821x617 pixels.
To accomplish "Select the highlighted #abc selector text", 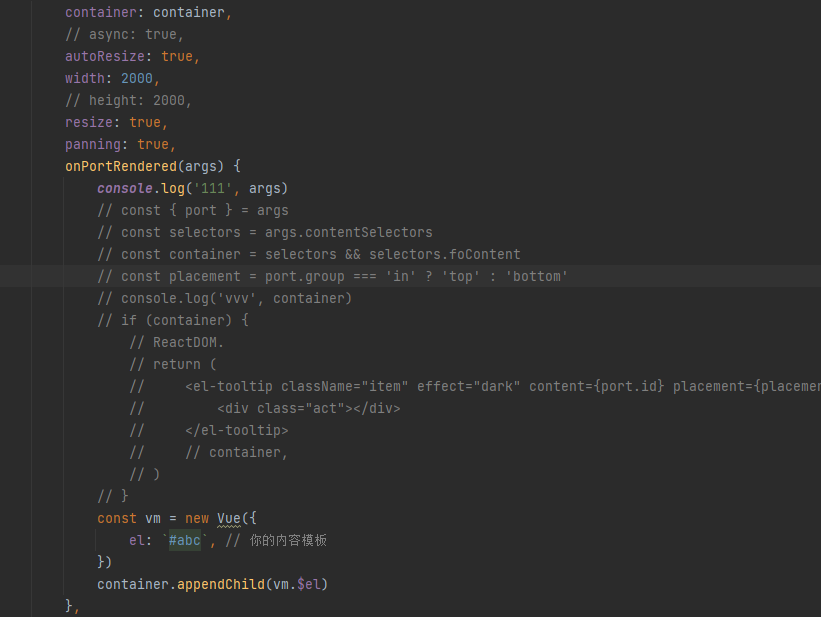I will (184, 540).
